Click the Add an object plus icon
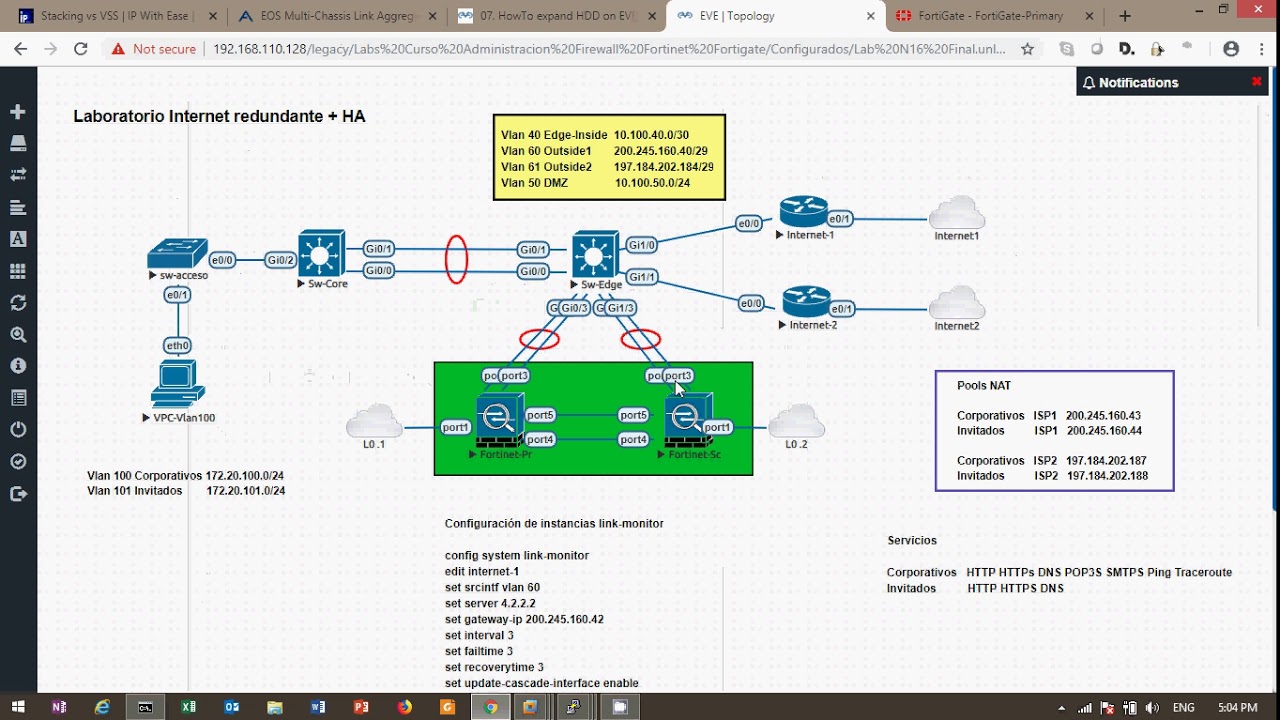Screen dimensions: 1280x720 click(x=18, y=112)
